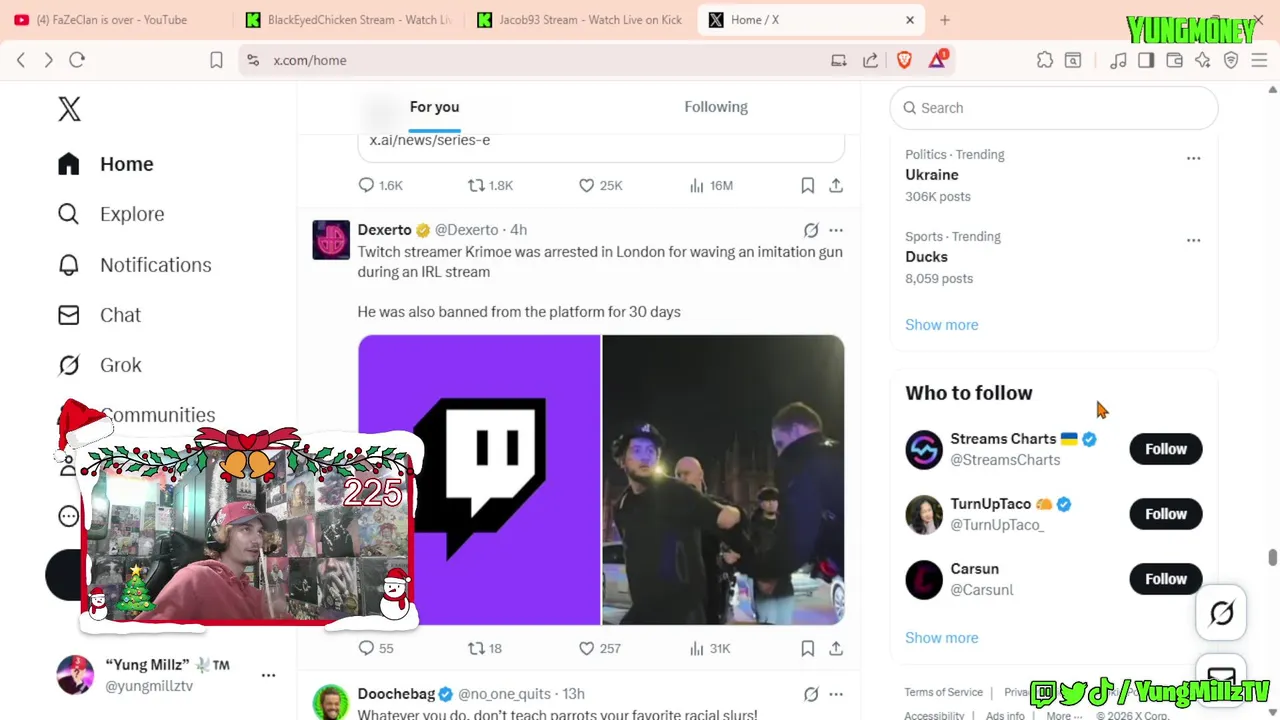
Task: Click the page vertical scrollbar thumb
Action: (1273, 557)
